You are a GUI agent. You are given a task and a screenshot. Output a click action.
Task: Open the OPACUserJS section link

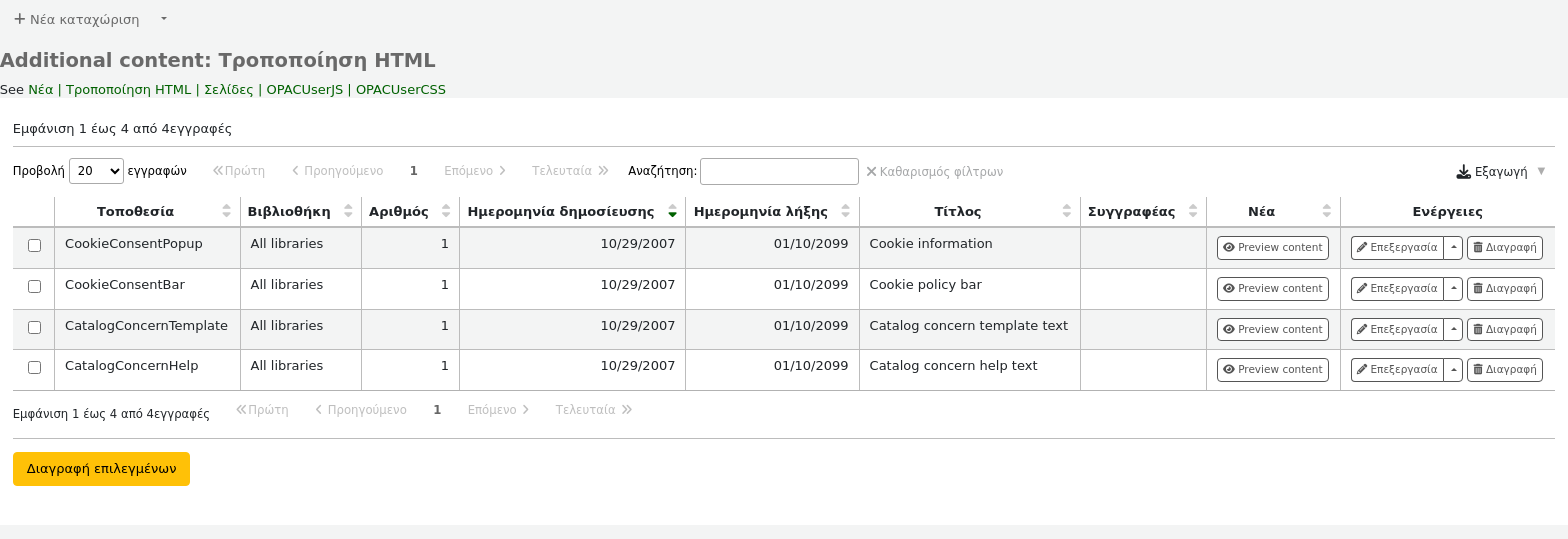coord(304,90)
